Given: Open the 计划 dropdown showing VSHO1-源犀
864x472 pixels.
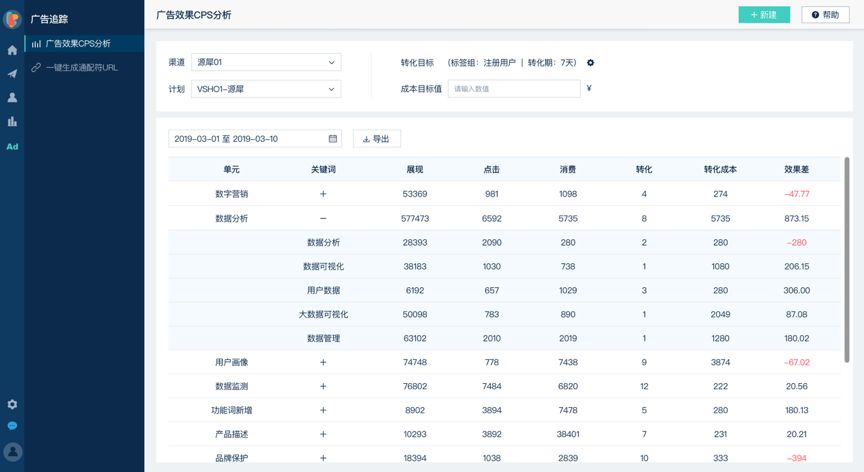Looking at the screenshot, I should pyautogui.click(x=266, y=89).
